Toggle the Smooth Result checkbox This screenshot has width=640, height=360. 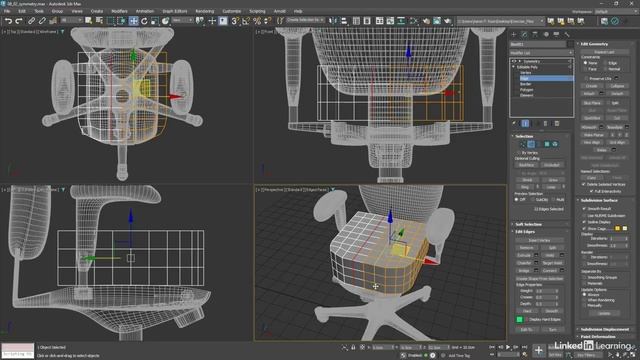[584, 209]
